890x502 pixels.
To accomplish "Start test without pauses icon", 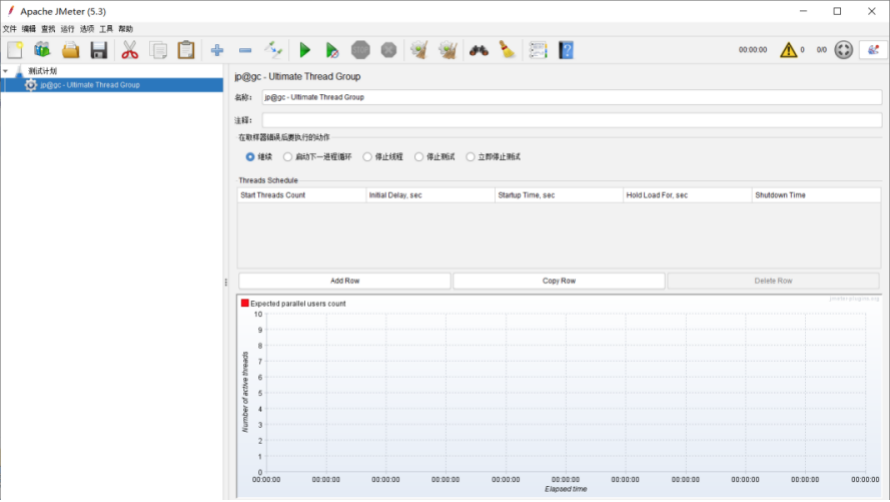I will point(332,50).
